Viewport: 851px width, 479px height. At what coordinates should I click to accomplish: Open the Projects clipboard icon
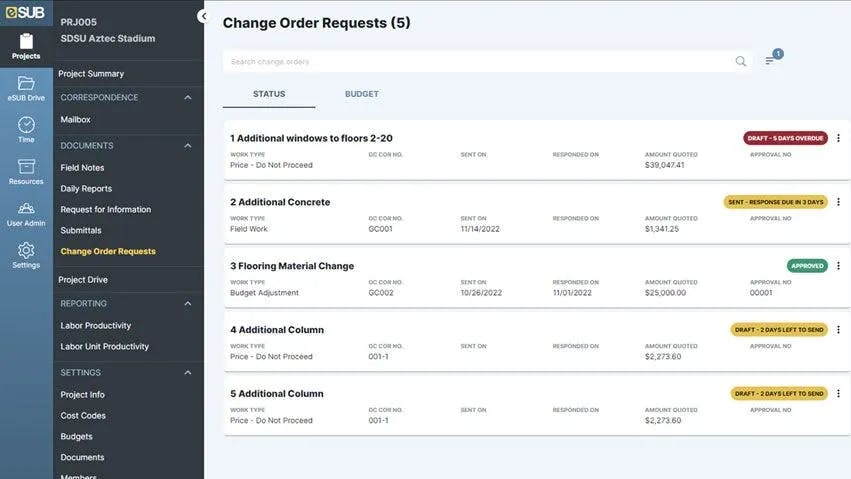pos(26,42)
